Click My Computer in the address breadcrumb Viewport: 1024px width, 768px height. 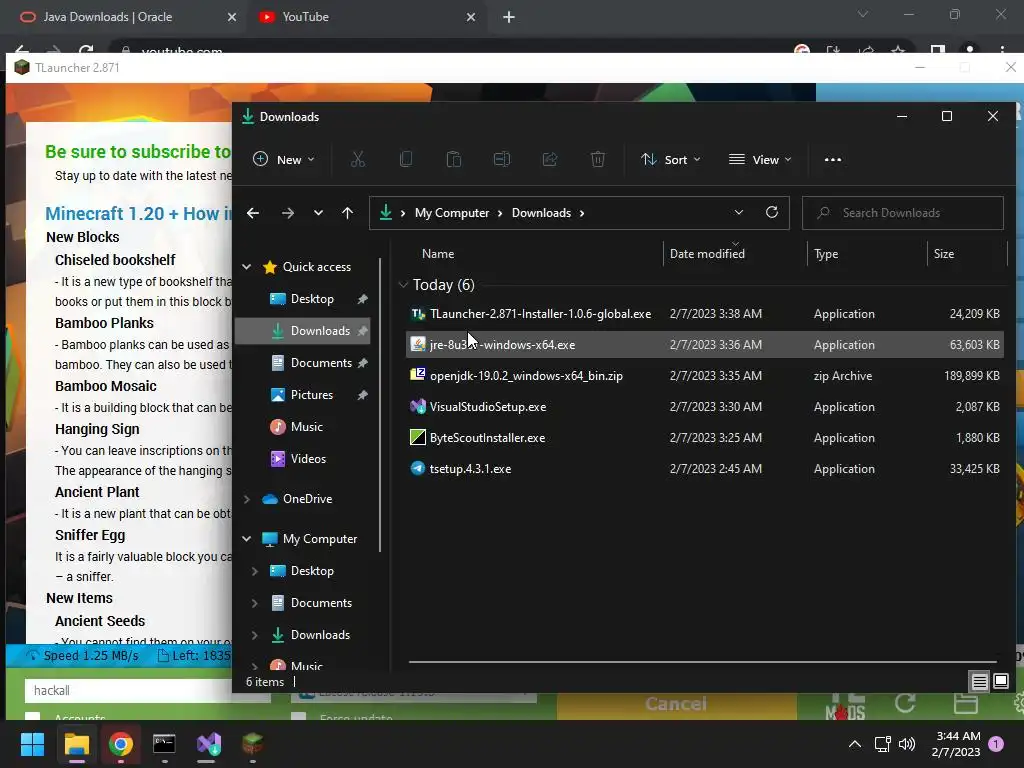(x=452, y=213)
